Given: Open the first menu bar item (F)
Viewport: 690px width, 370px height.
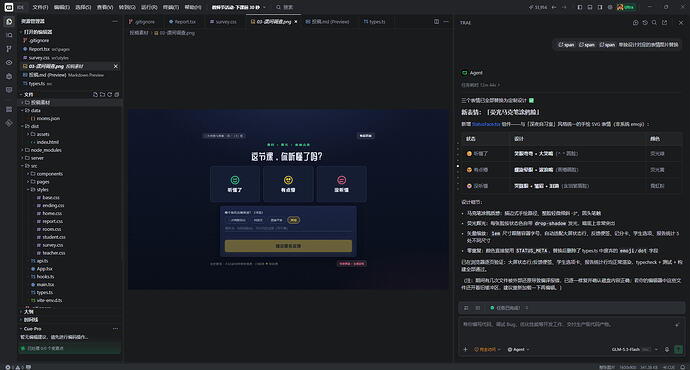Looking at the screenshot, I should tap(40, 7).
